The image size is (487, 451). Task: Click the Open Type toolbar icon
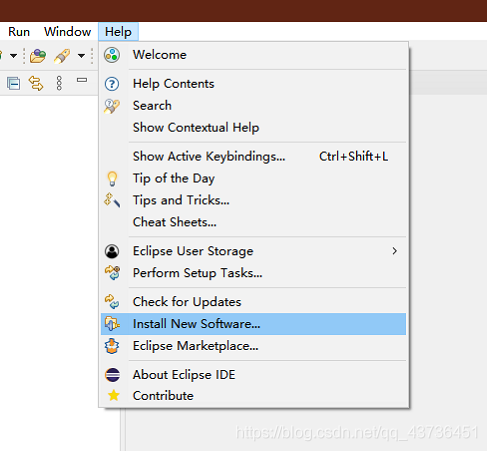[38, 56]
